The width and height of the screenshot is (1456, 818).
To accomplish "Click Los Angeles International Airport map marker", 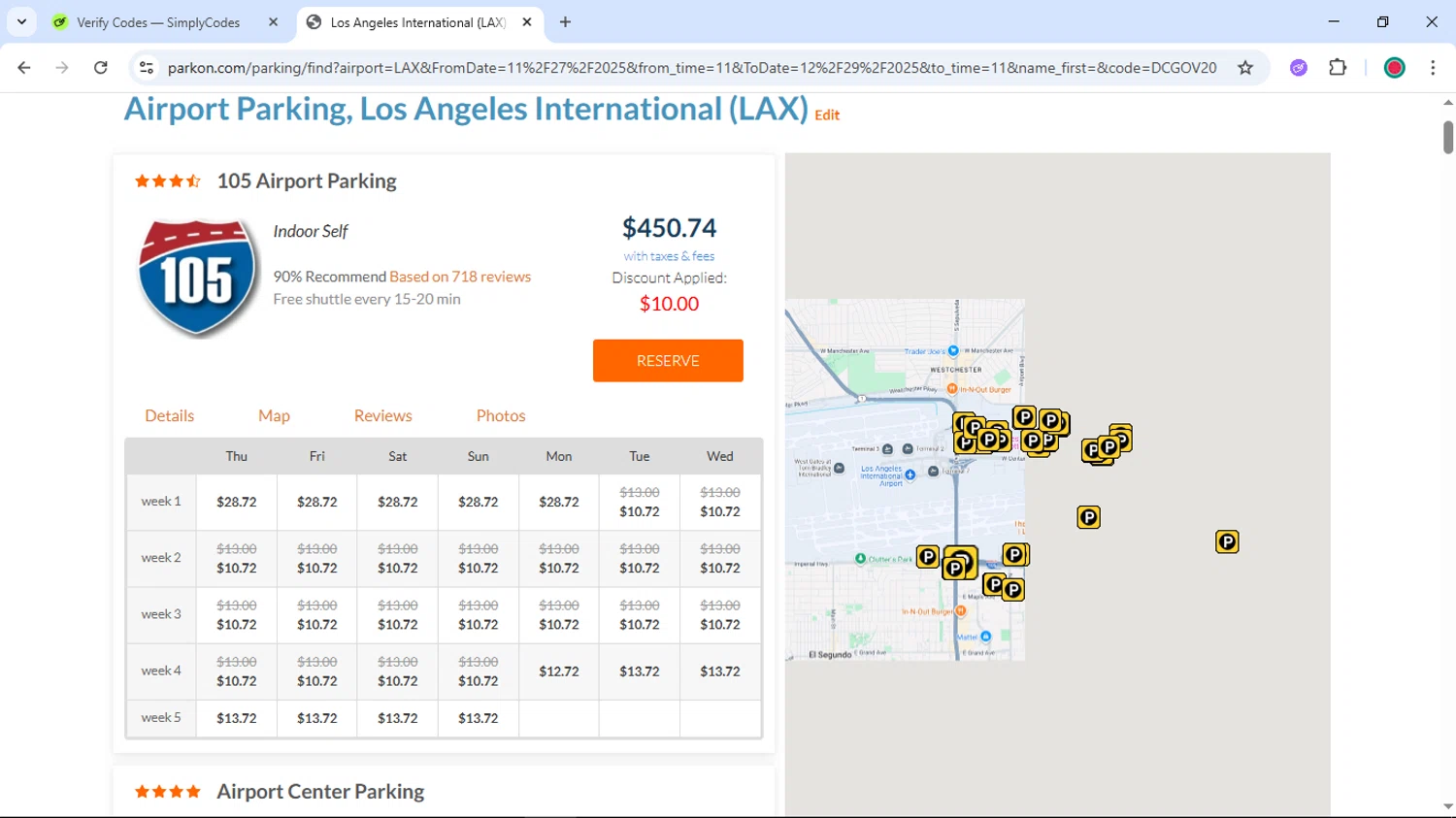I will (910, 475).
